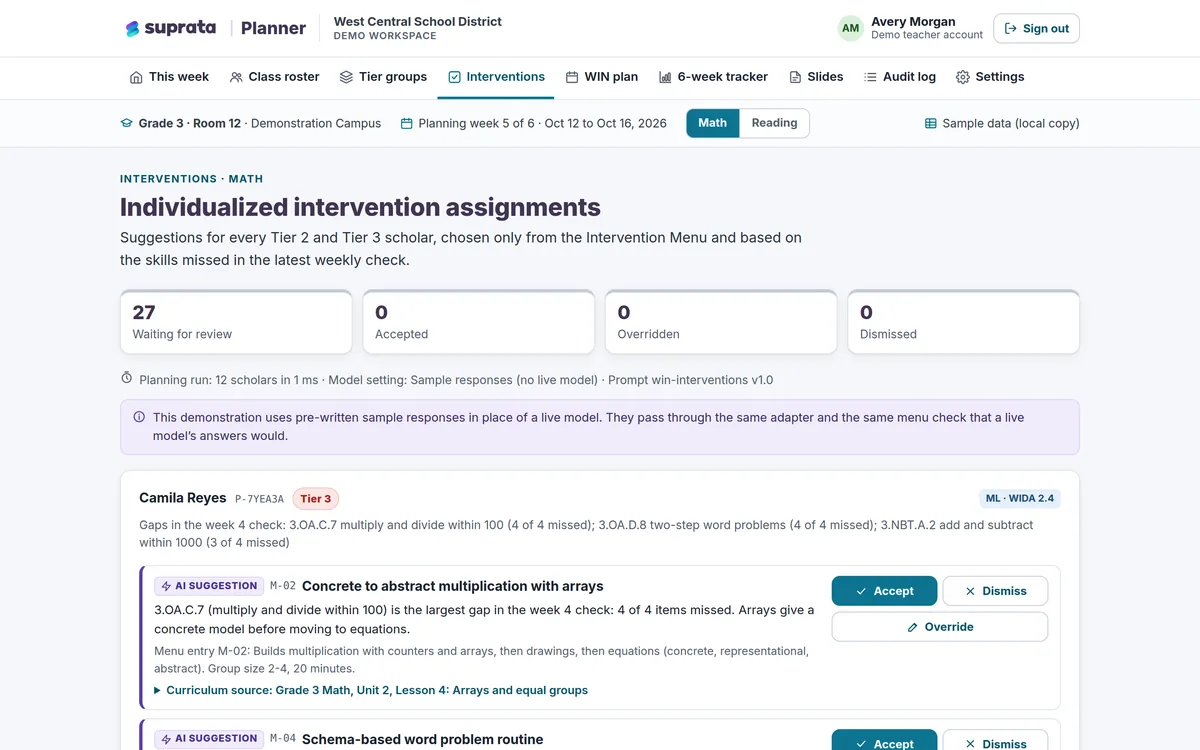Click the sign-out arrow icon
The image size is (1200, 750).
click(1010, 29)
